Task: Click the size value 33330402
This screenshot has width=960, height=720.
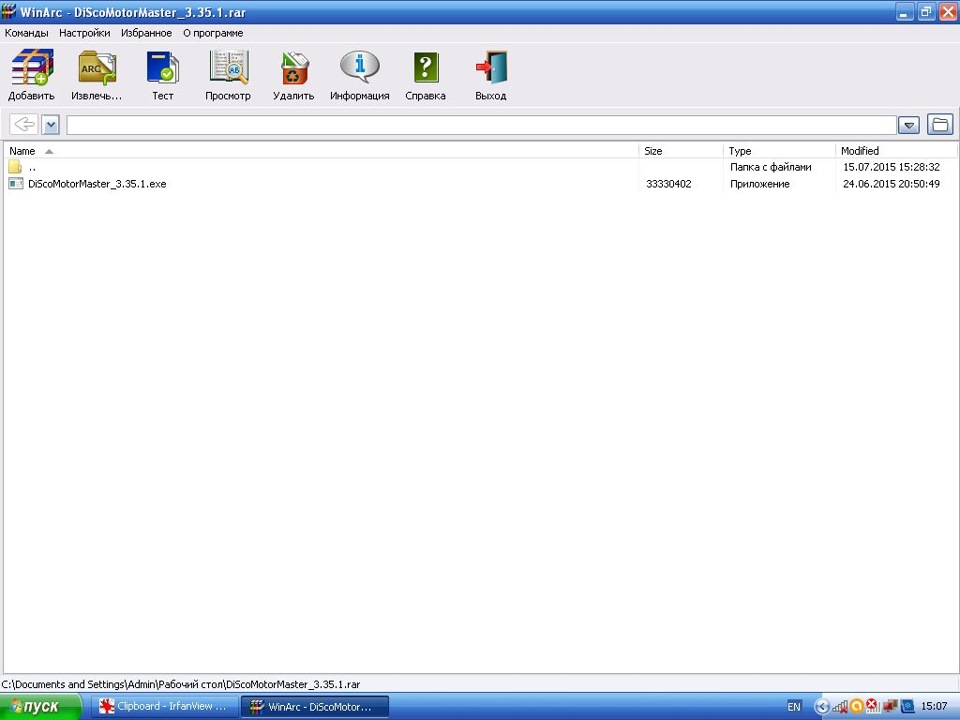Action: coord(669,184)
